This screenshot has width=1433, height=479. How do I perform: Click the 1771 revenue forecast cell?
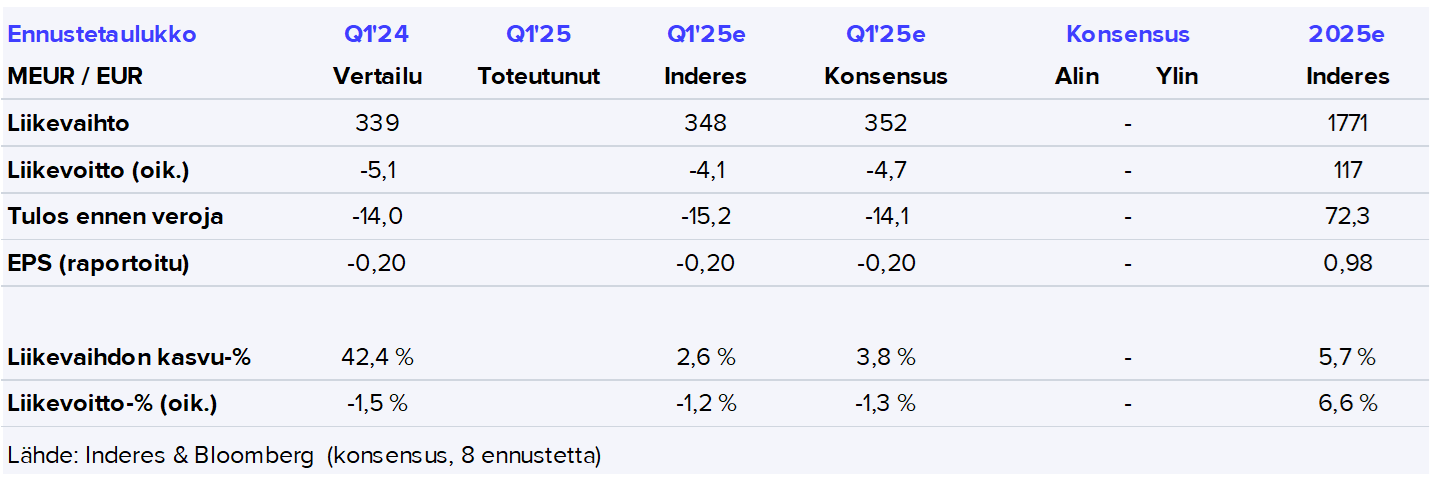pyautogui.click(x=1348, y=124)
